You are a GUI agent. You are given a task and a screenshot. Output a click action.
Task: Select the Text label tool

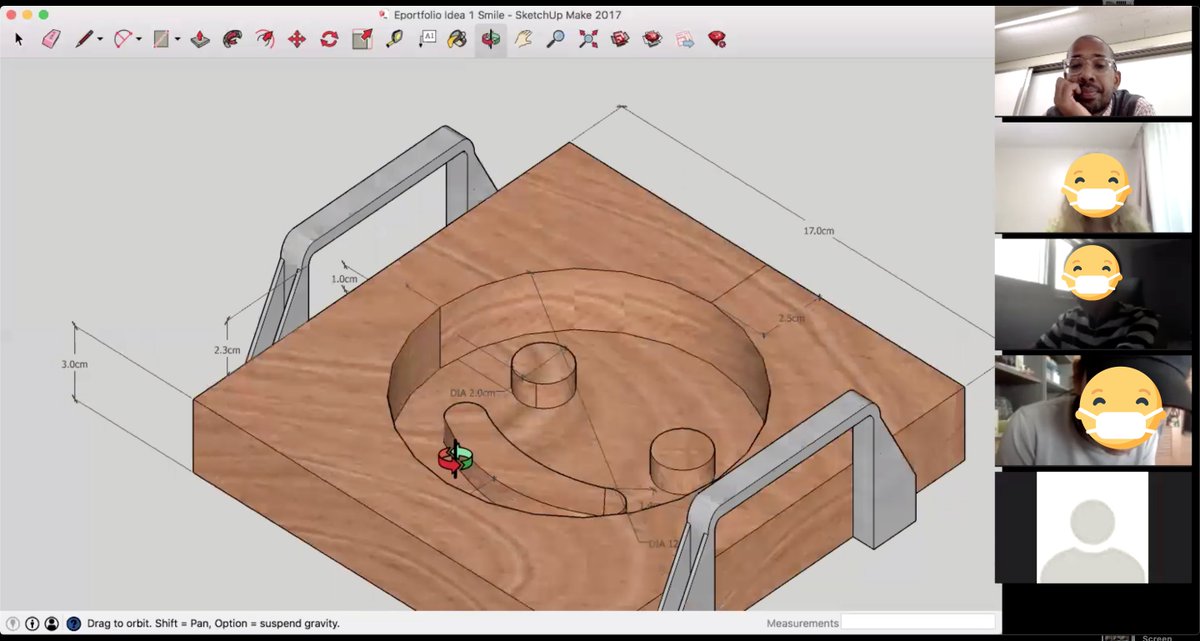click(x=427, y=39)
